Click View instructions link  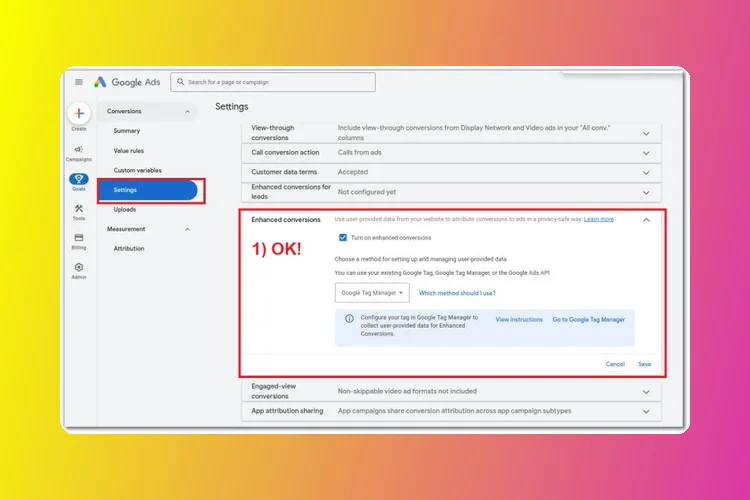click(x=519, y=319)
